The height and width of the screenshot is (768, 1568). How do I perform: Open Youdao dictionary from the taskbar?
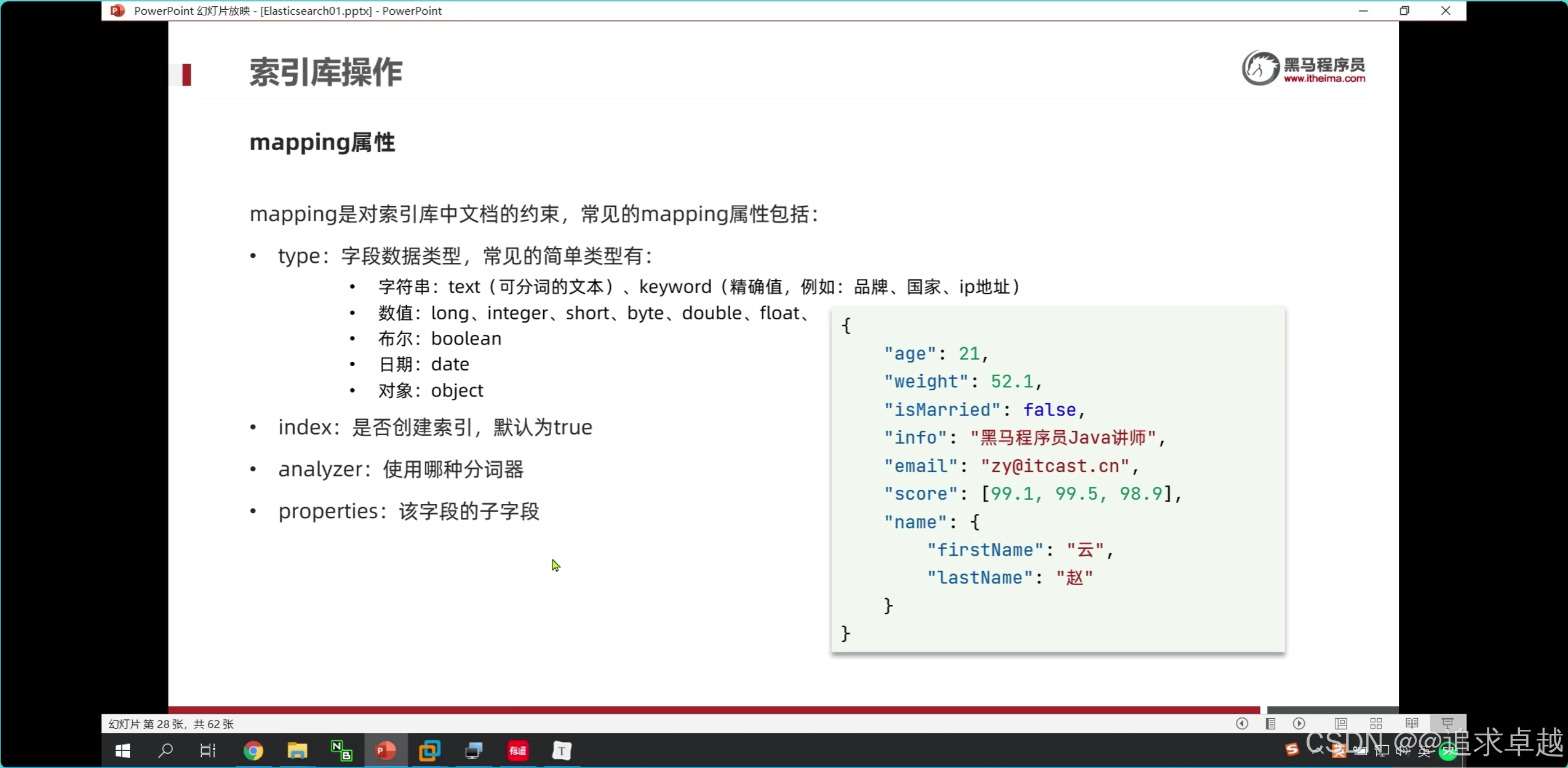517,751
